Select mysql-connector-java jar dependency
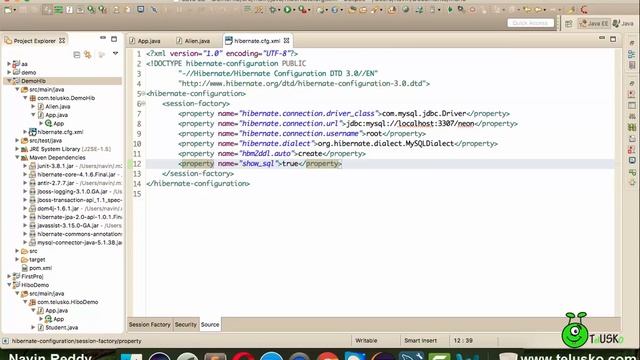 pos(79,242)
